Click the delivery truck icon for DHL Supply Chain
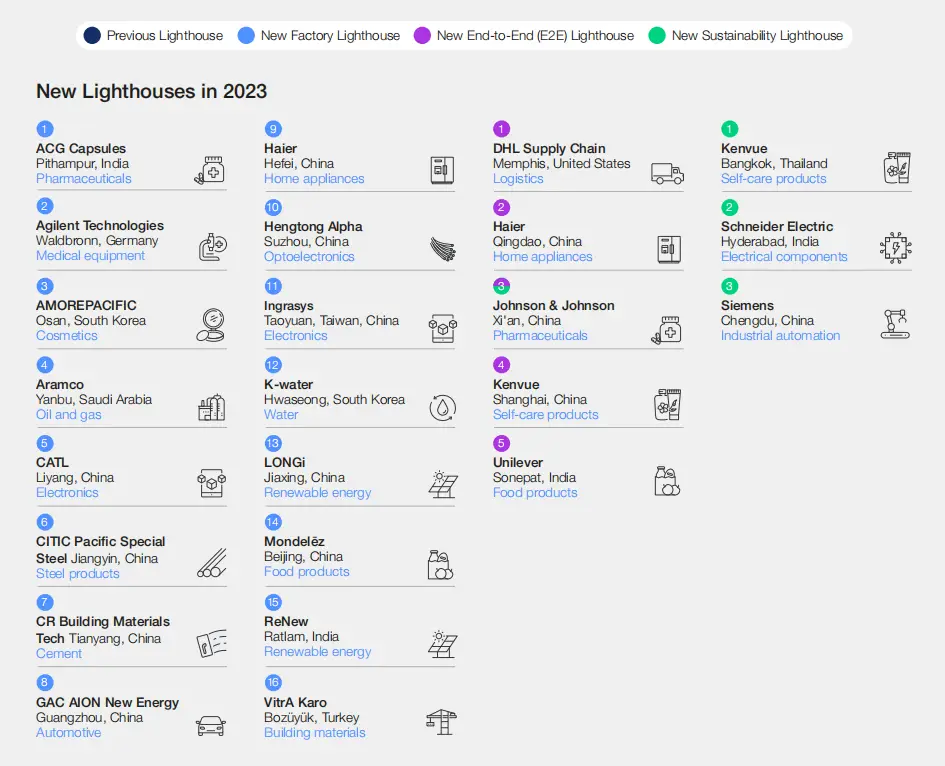Screen dimensions: 945x766 pyautogui.click(x=667, y=173)
